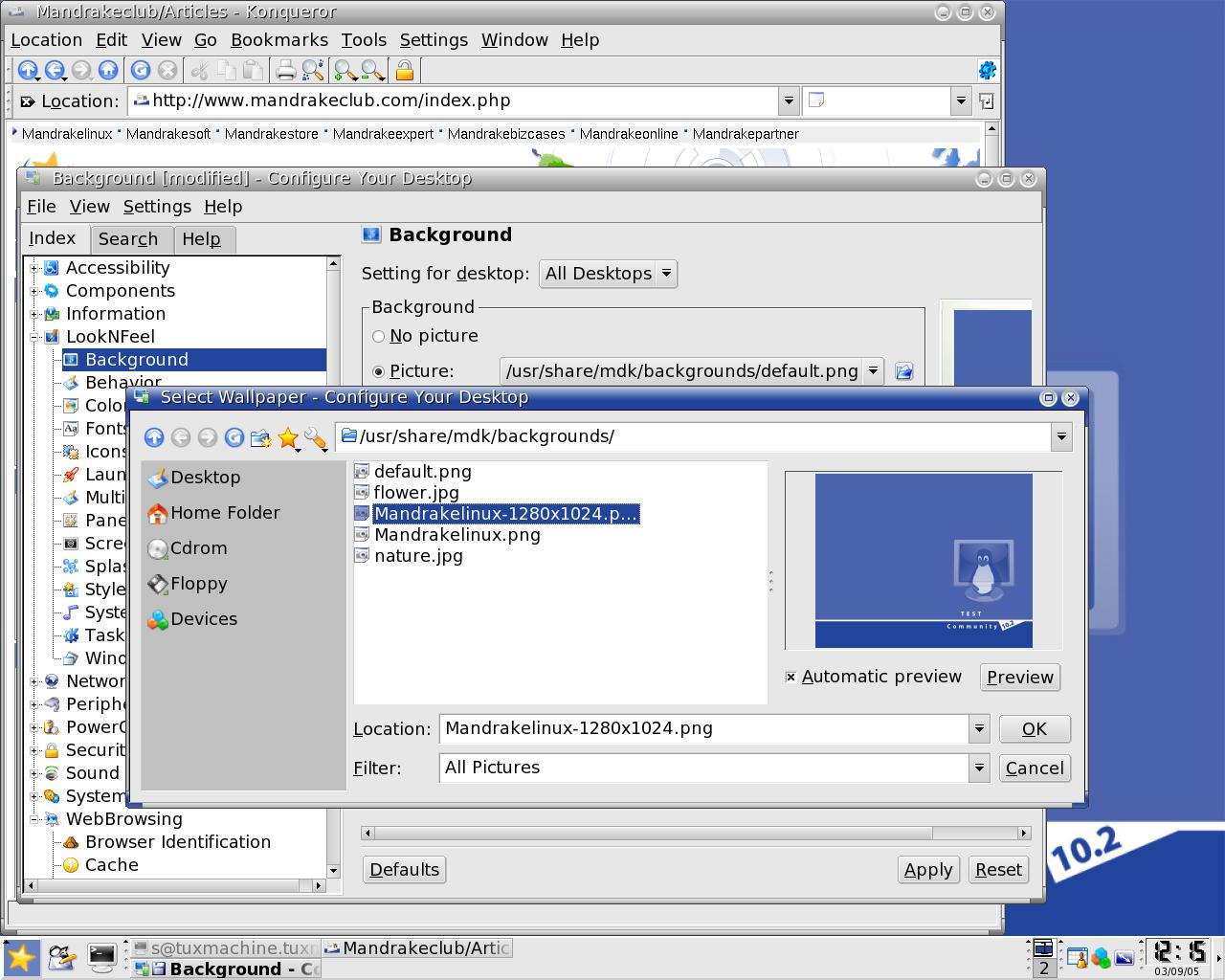
Task: Select the flower.jpg file
Action: (x=407, y=493)
